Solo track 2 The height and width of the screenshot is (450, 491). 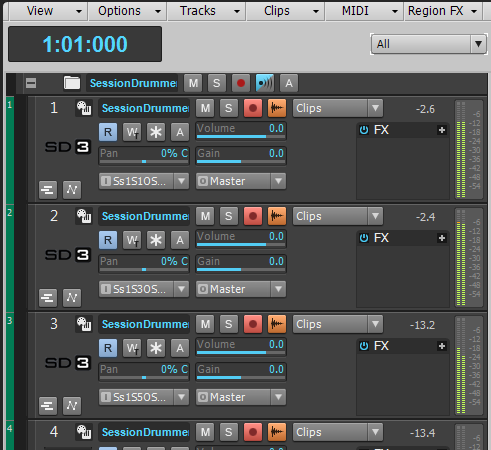click(229, 216)
